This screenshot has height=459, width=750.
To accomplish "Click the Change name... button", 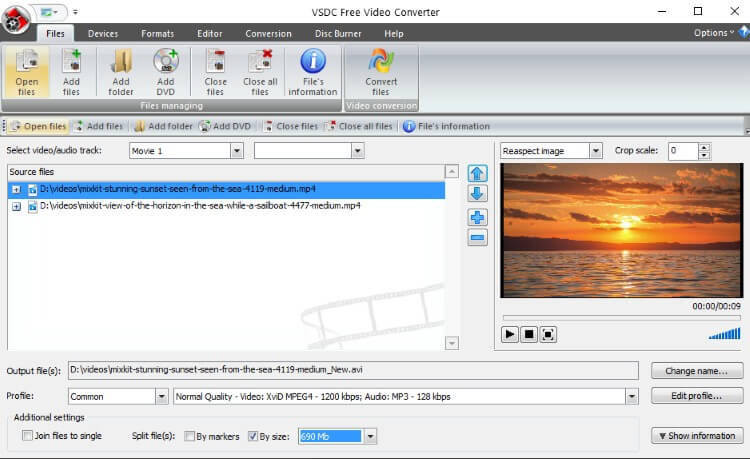I will [x=696, y=371].
